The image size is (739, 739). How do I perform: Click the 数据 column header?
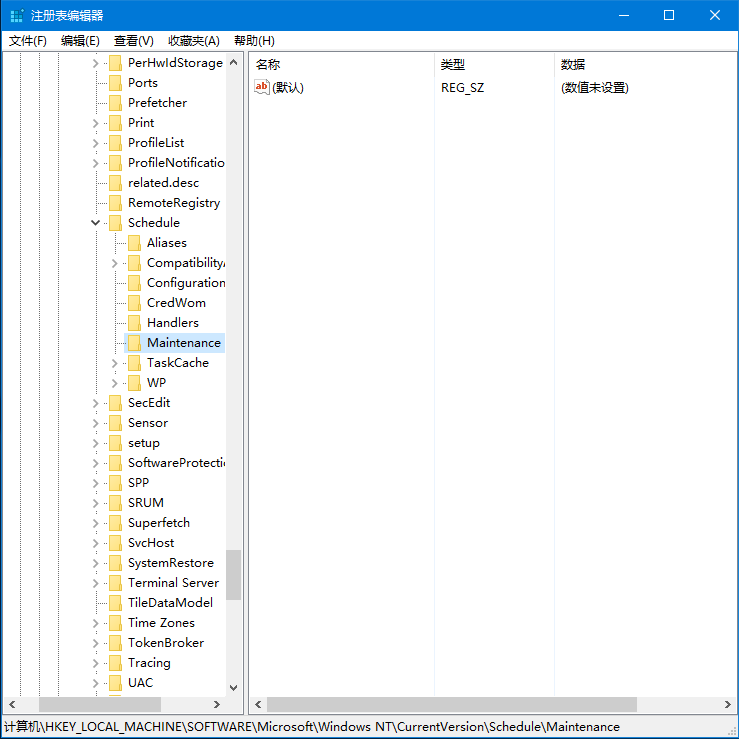[x=646, y=65]
